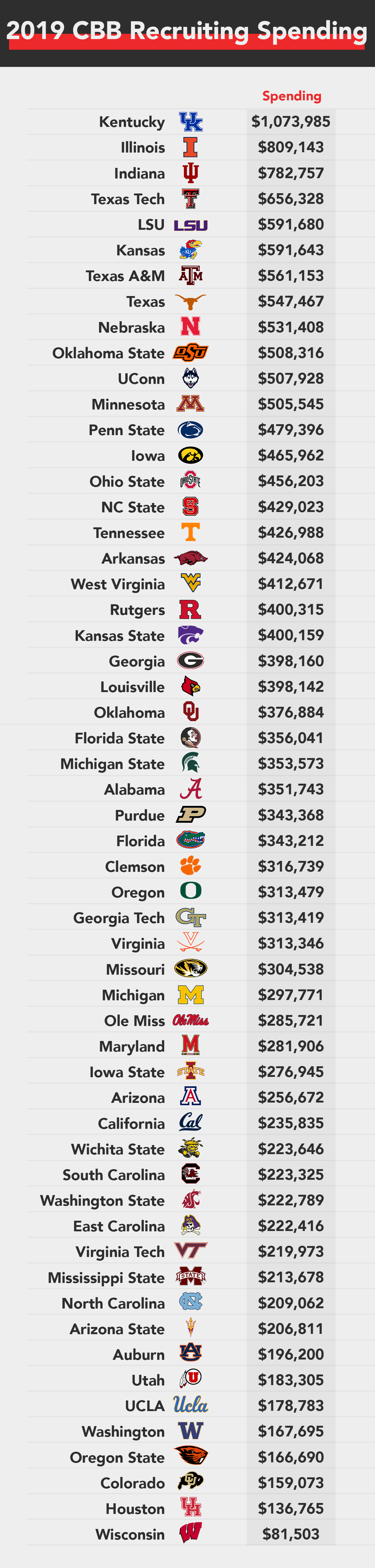Click Kentucky's $1,073,985 spending value

pos(291,122)
